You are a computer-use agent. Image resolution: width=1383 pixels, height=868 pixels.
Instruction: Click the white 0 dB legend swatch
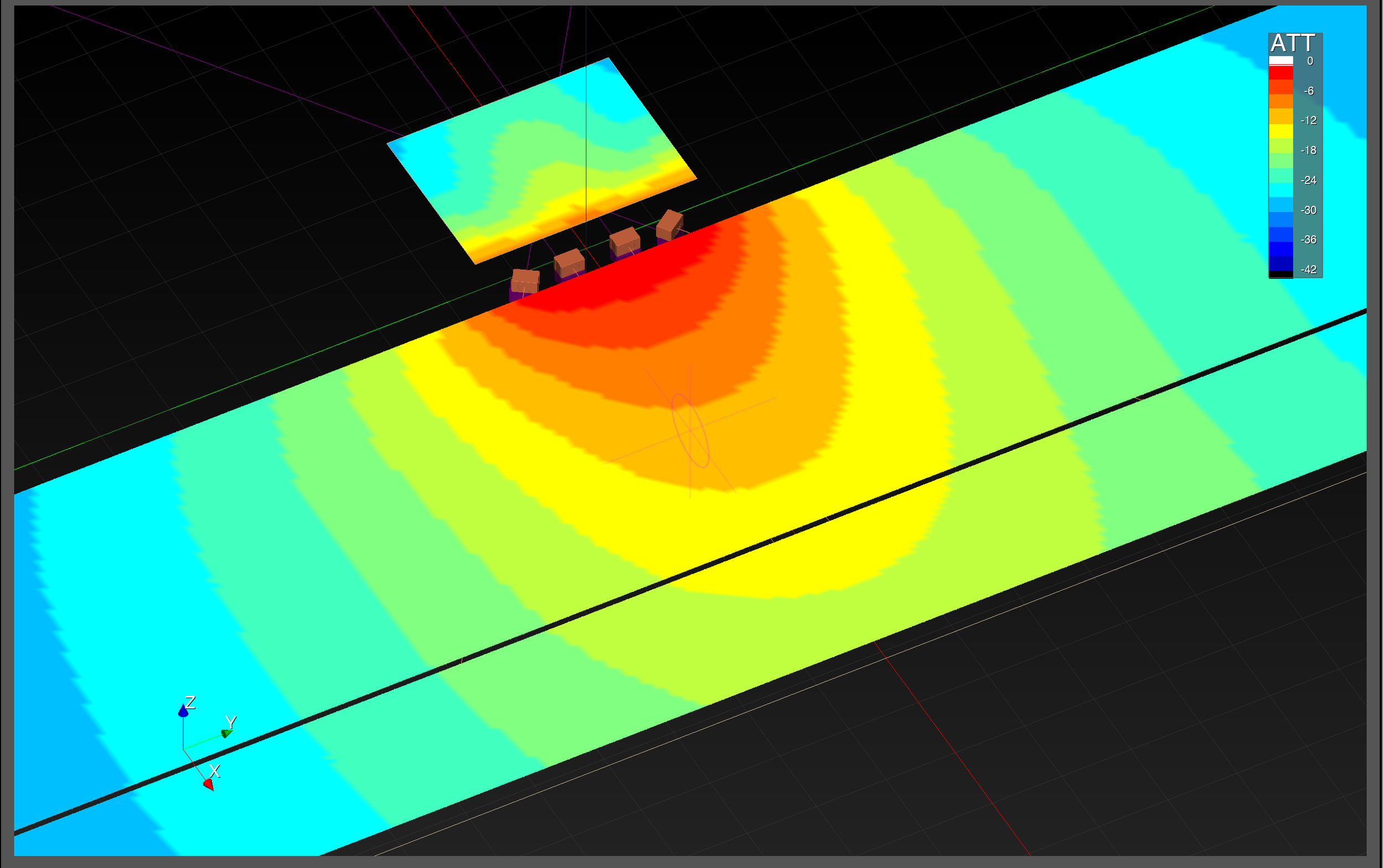pos(1280,60)
